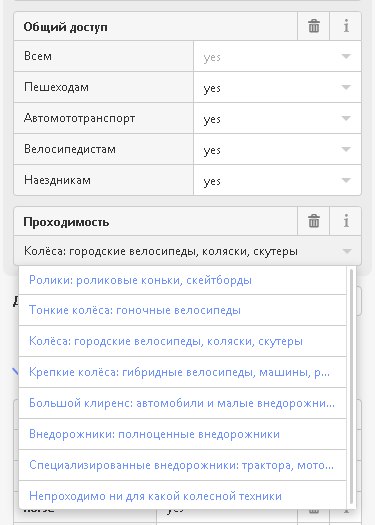This screenshot has height=525, width=375.
Task: Open the Велосипедистам dropdown arrow
Action: click(346, 149)
